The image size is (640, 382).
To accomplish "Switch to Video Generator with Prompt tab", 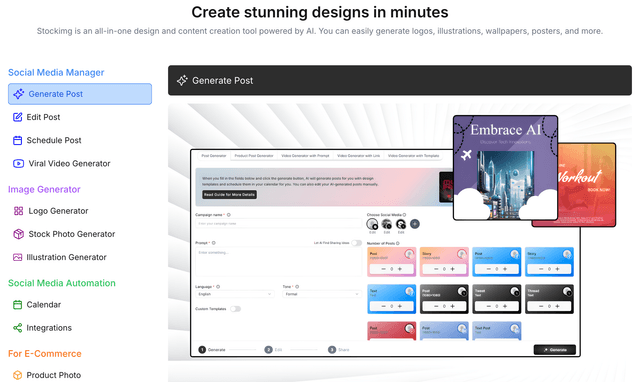I will coord(305,156).
